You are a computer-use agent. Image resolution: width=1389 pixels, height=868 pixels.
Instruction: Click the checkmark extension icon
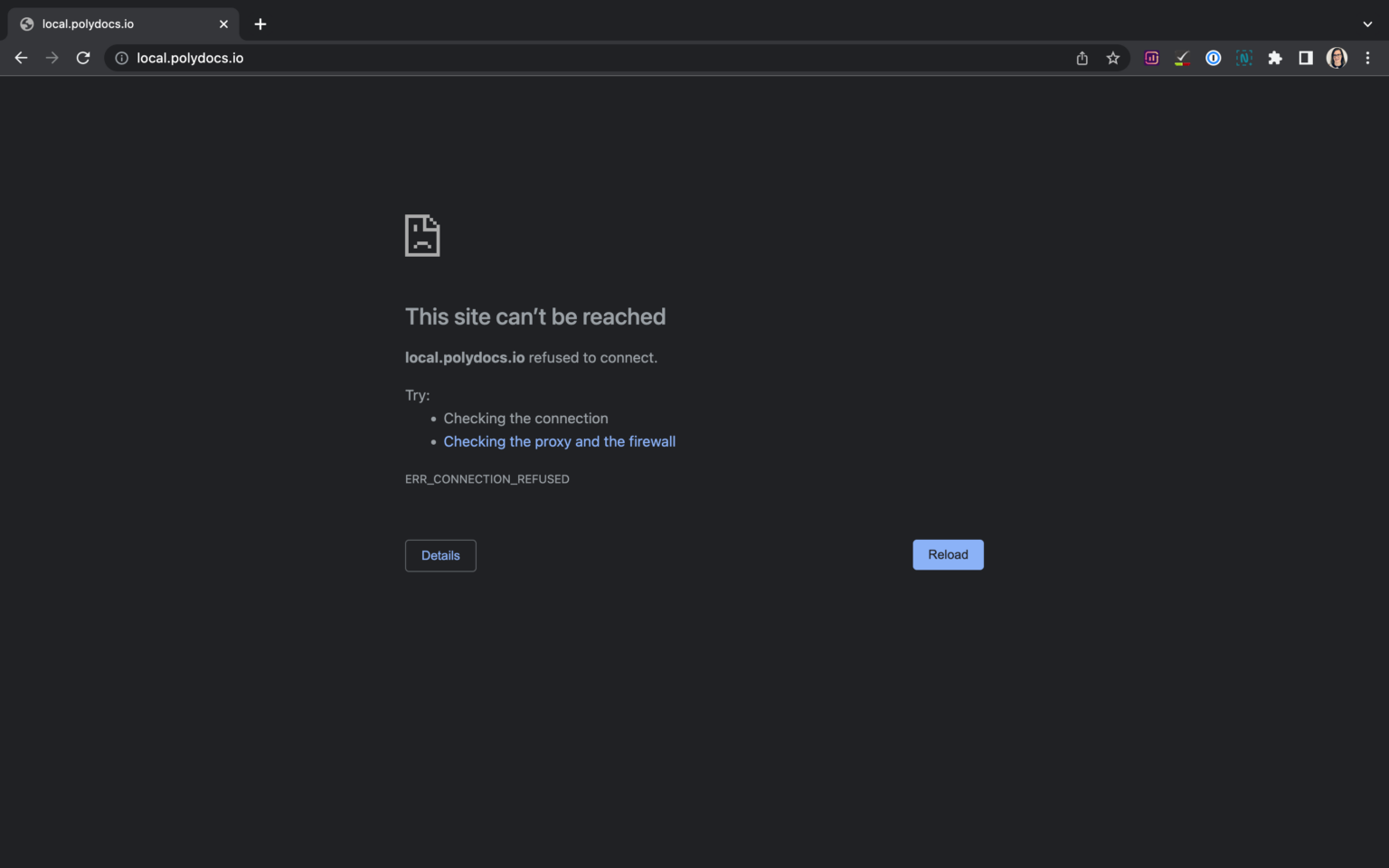[1182, 57]
